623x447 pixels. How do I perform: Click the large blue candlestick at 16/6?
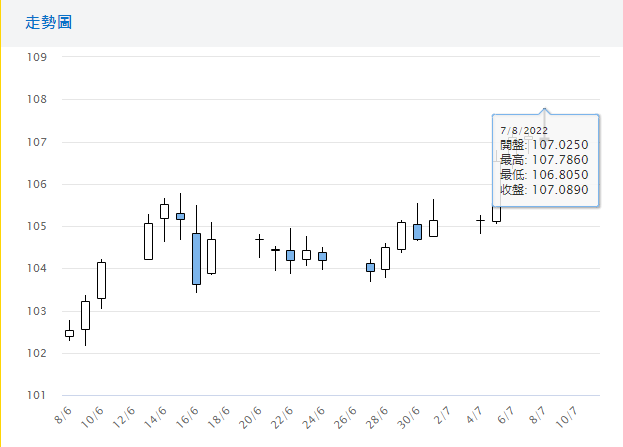coord(197,259)
